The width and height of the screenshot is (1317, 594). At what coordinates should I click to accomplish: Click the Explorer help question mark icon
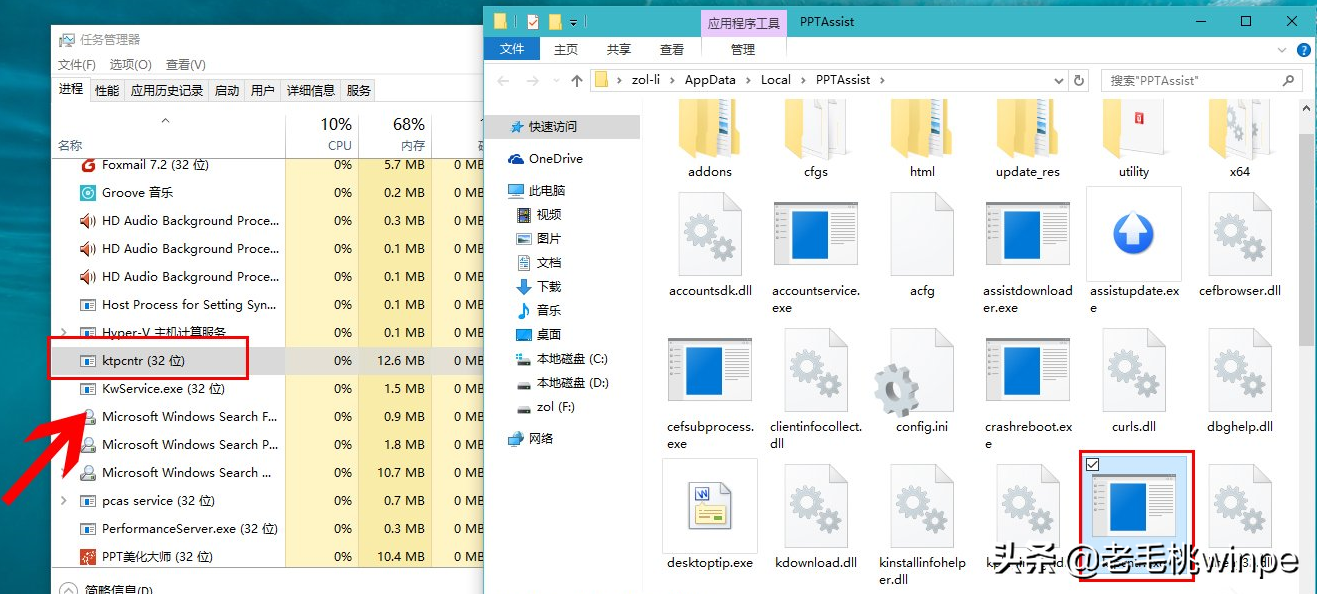[1304, 50]
